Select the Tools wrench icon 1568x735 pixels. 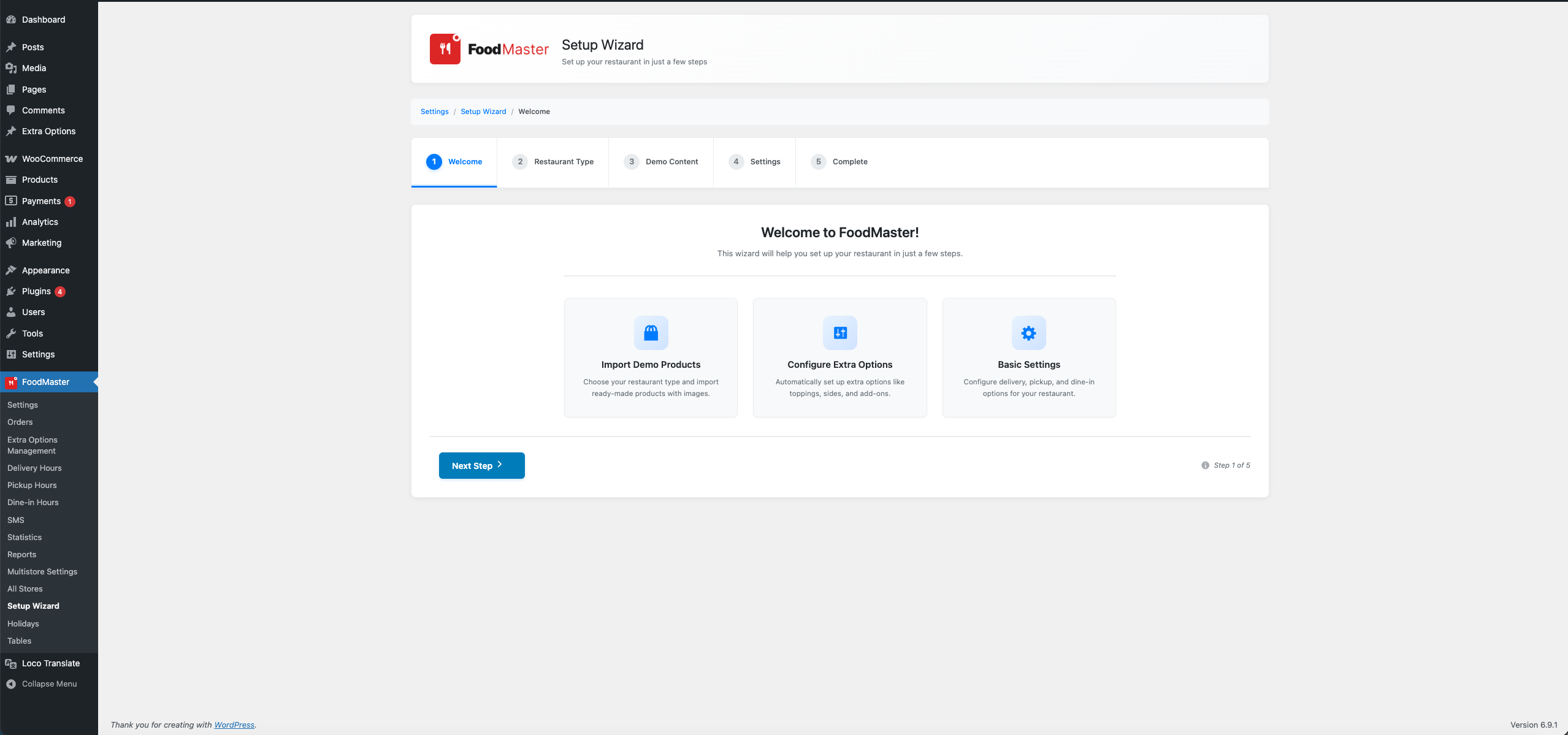coord(12,333)
